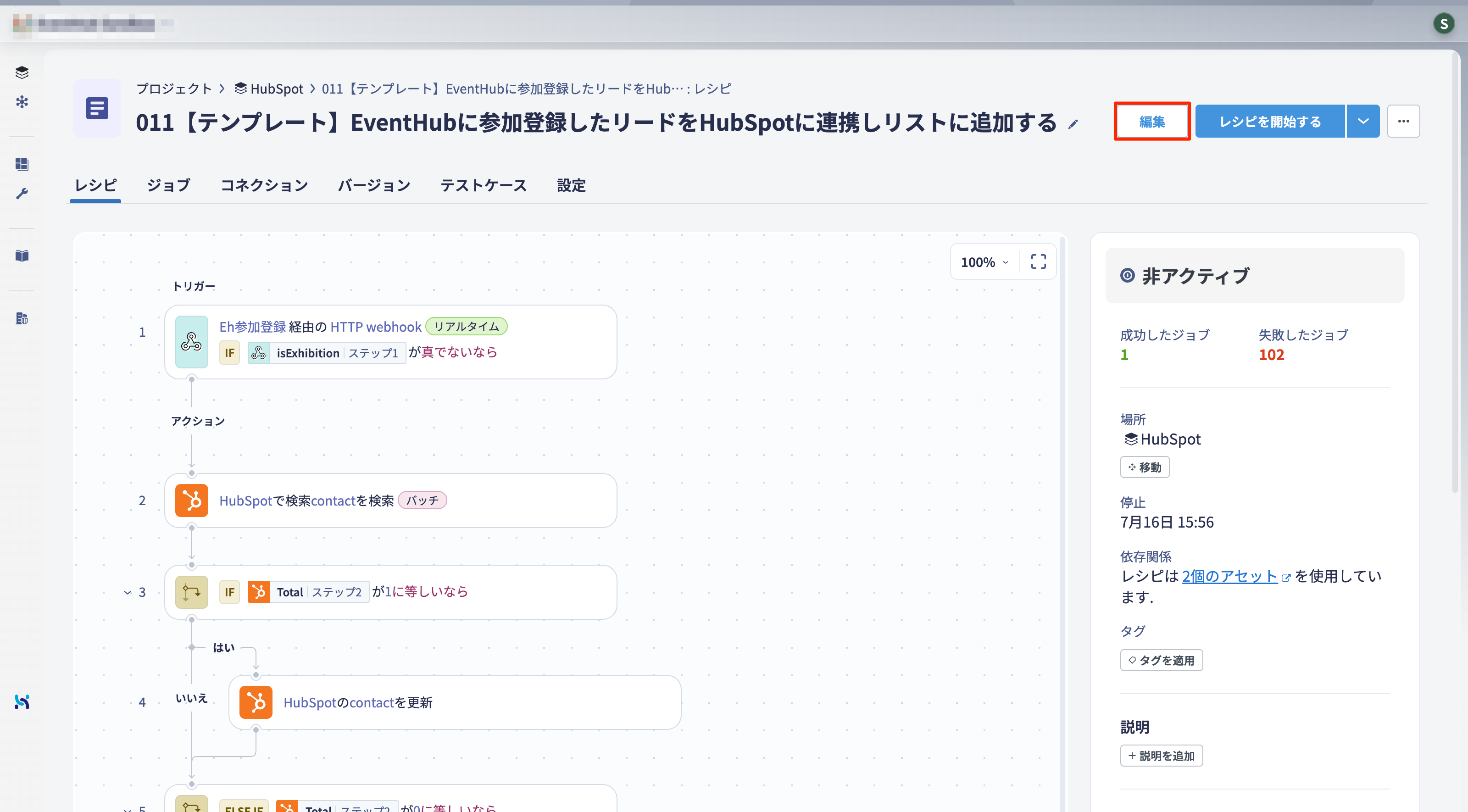Click the レシピを開始する button
1468x812 pixels.
[x=1270, y=121]
